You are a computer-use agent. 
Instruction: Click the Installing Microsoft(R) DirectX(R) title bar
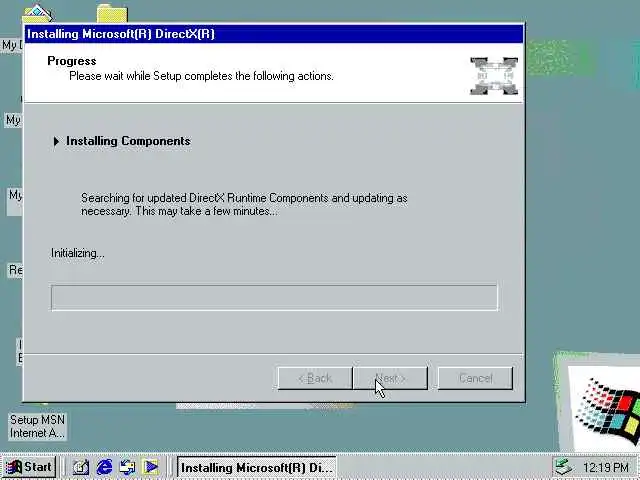274,34
